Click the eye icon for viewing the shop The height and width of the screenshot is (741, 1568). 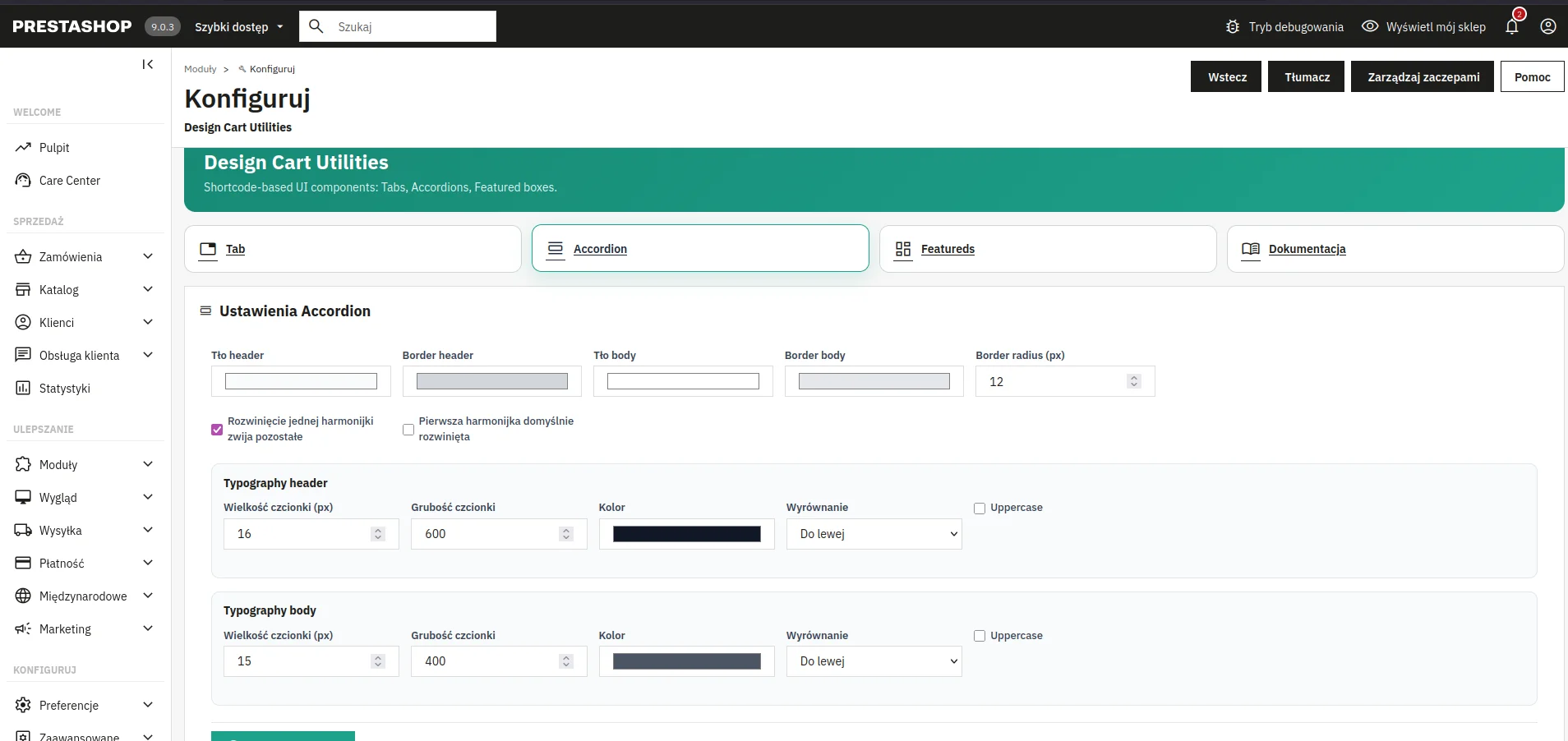pyautogui.click(x=1370, y=26)
